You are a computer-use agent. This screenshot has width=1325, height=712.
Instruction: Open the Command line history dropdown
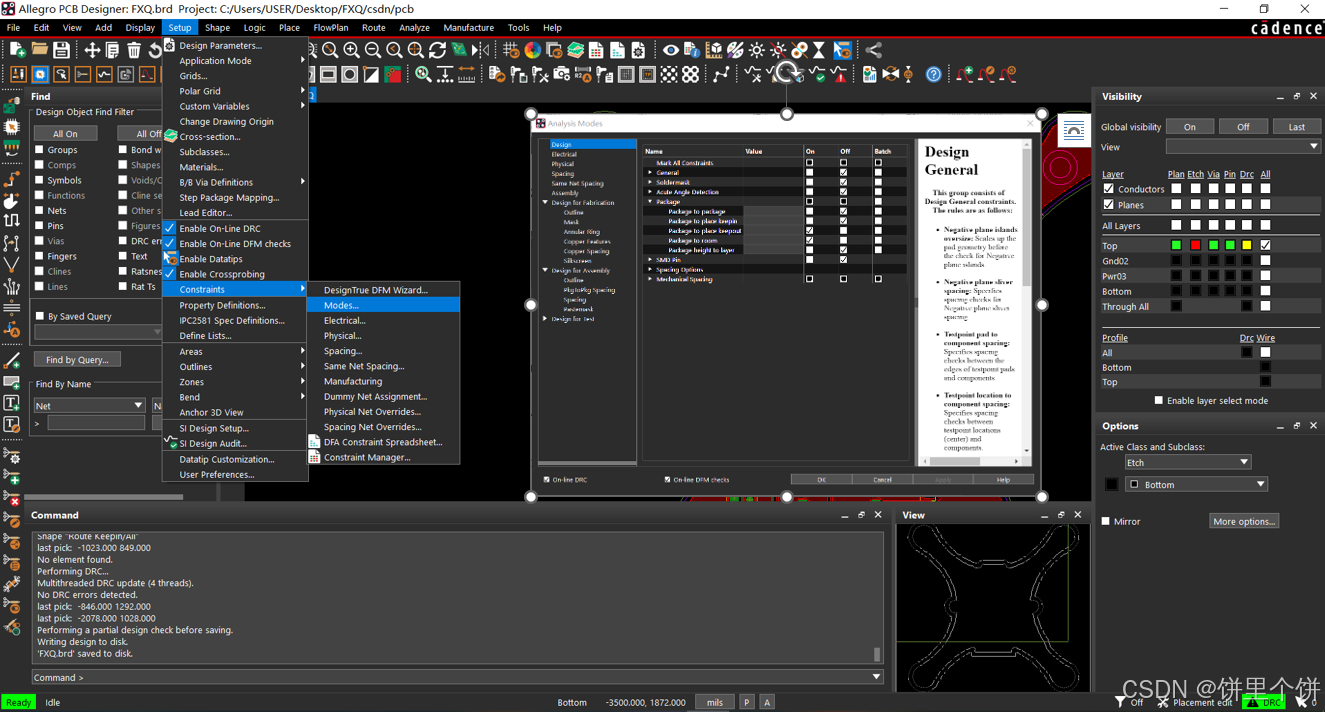coord(876,677)
